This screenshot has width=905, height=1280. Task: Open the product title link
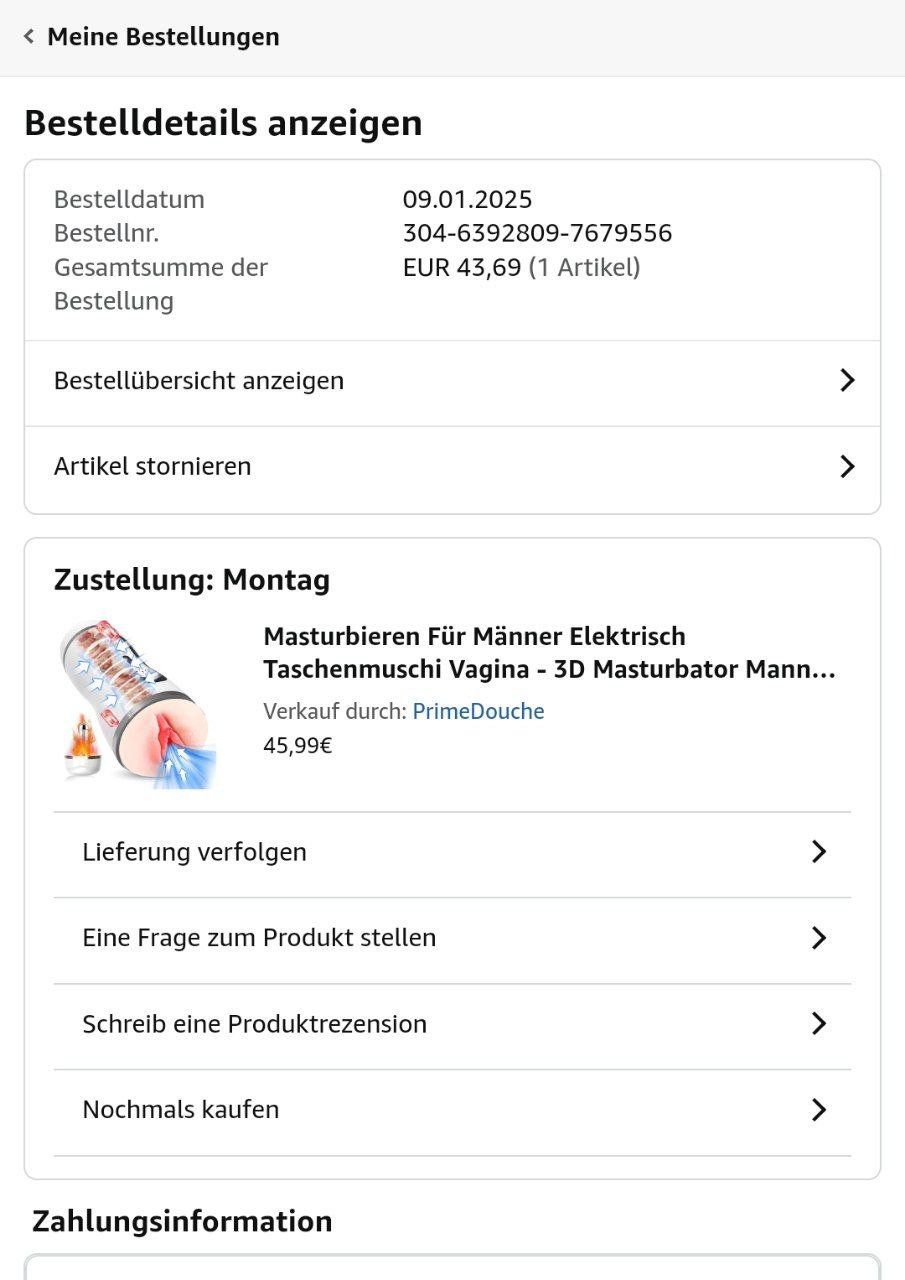pyautogui.click(x=549, y=653)
